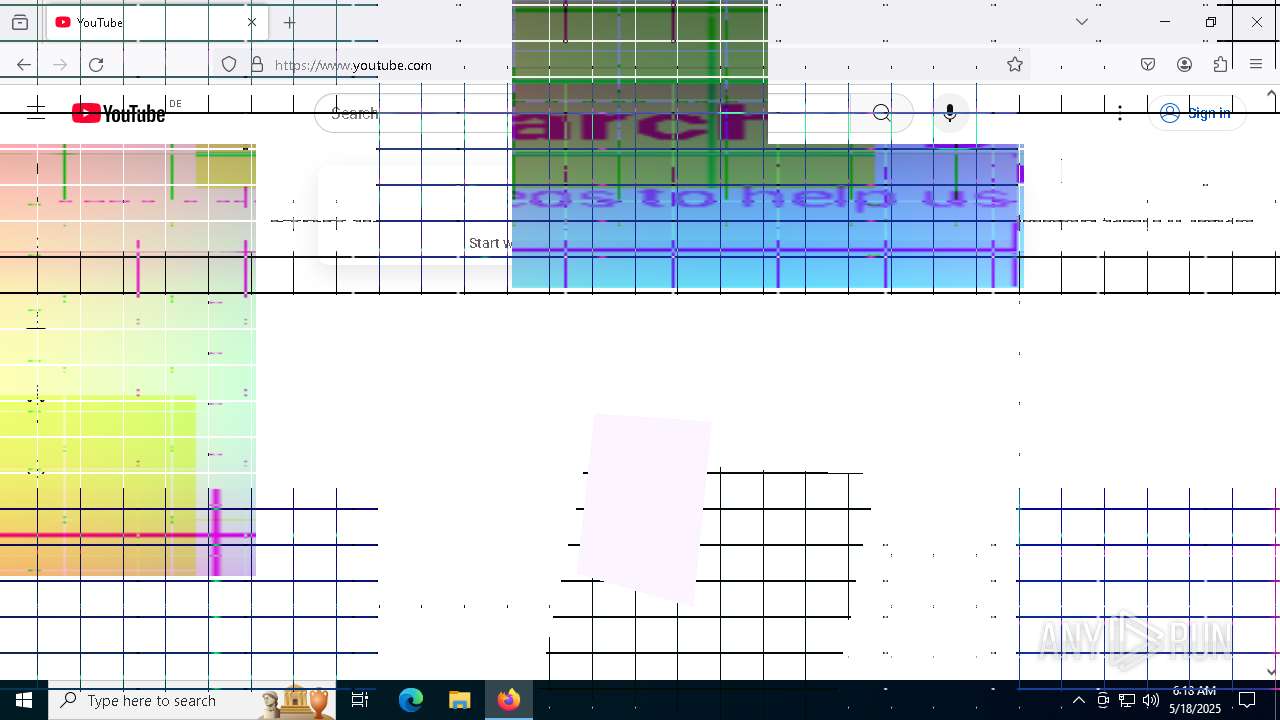
Task: Open the YouTube hamburger guide menu
Action: (x=36, y=113)
